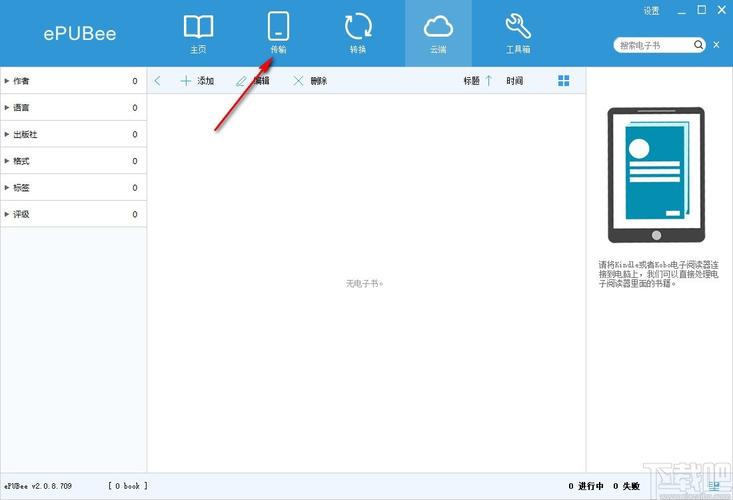Expand the 出版社 publisher filter
This screenshot has height=500, width=733.
click(8, 134)
